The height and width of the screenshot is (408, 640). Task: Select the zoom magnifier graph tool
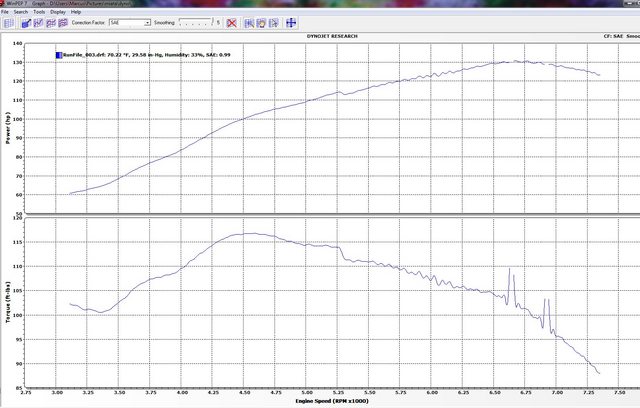click(249, 23)
